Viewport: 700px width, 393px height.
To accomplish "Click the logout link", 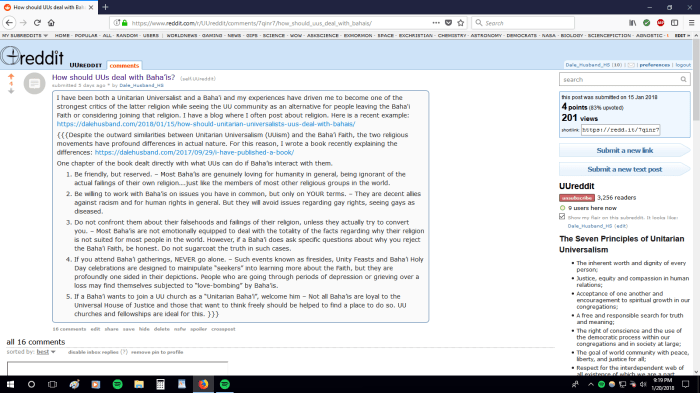I will tap(683, 65).
